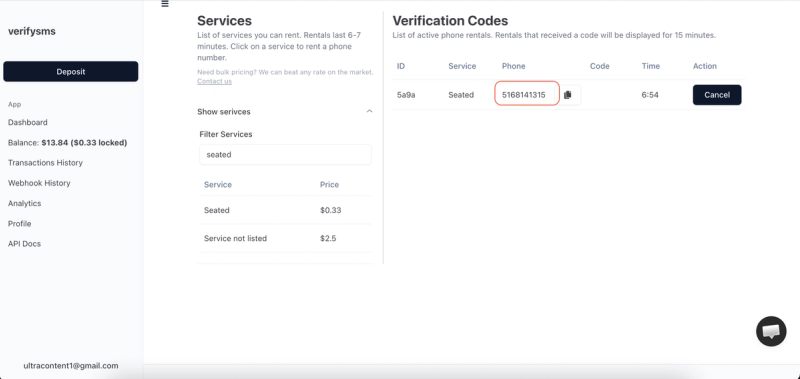
Task: Click the Deposit button
Action: (x=70, y=71)
